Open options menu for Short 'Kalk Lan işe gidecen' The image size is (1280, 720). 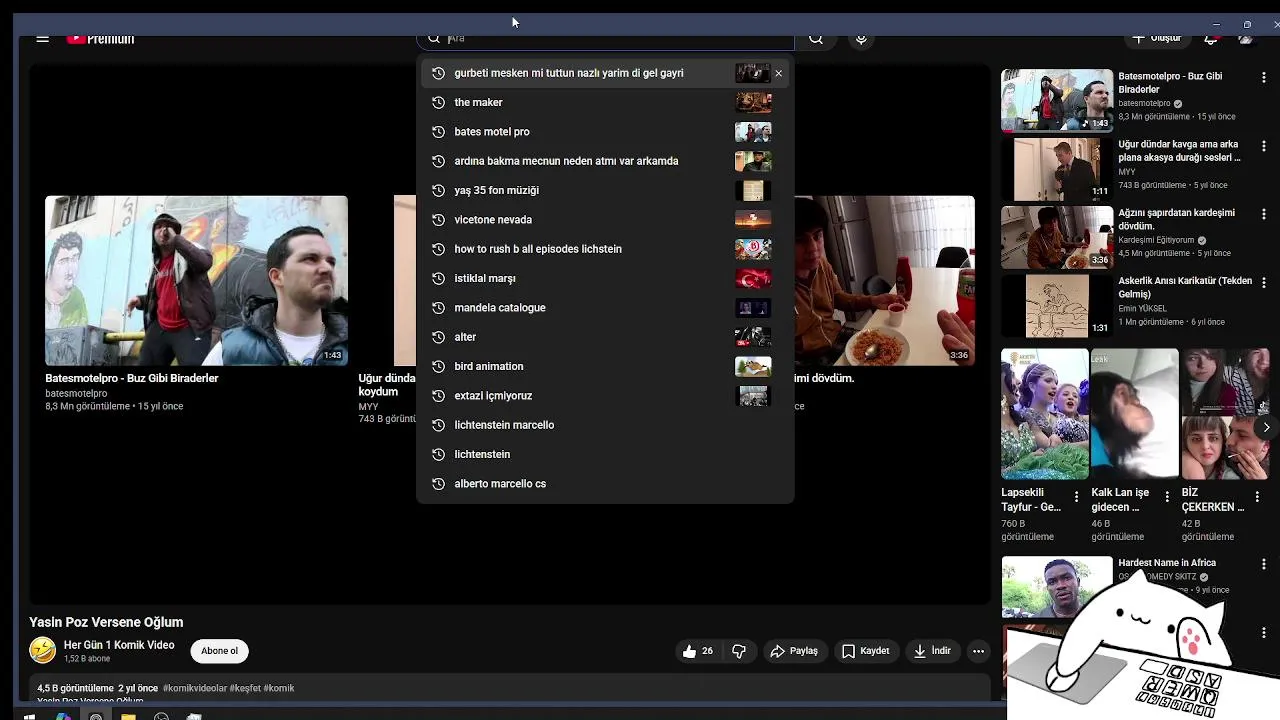click(1166, 496)
